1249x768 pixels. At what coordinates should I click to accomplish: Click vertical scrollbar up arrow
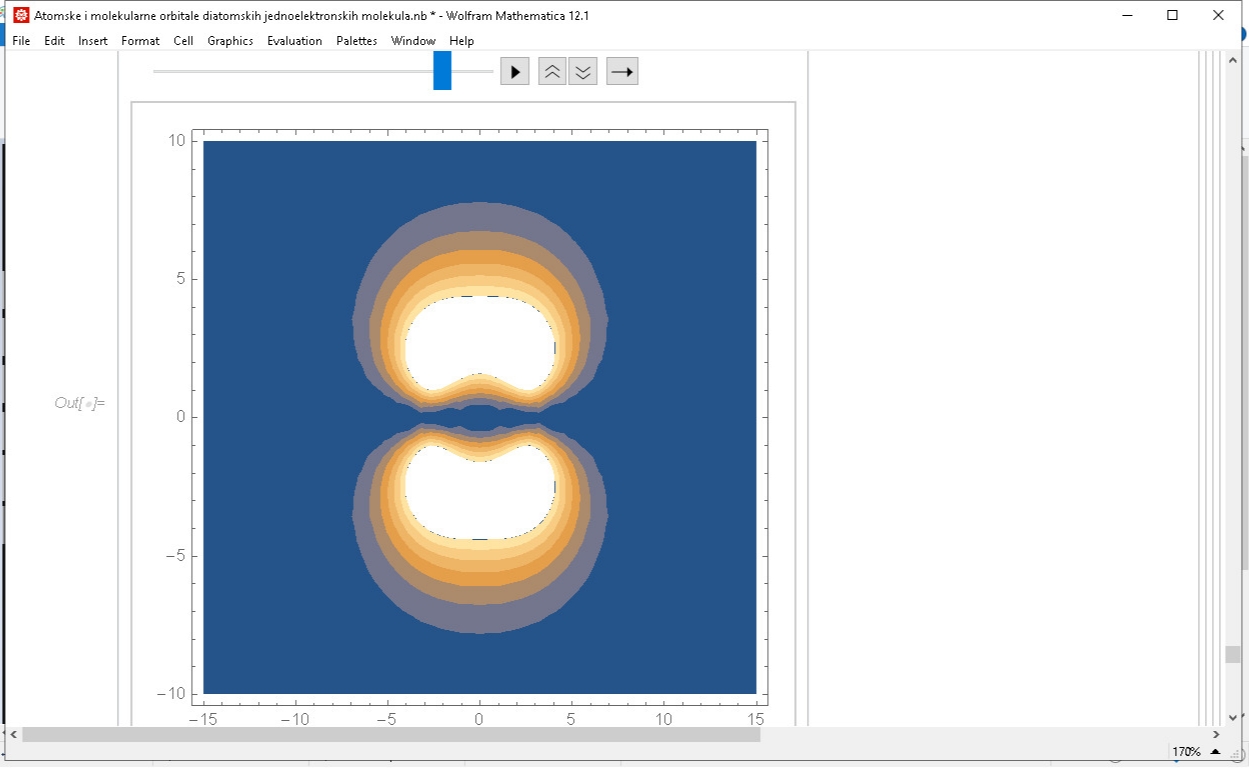point(1233,60)
